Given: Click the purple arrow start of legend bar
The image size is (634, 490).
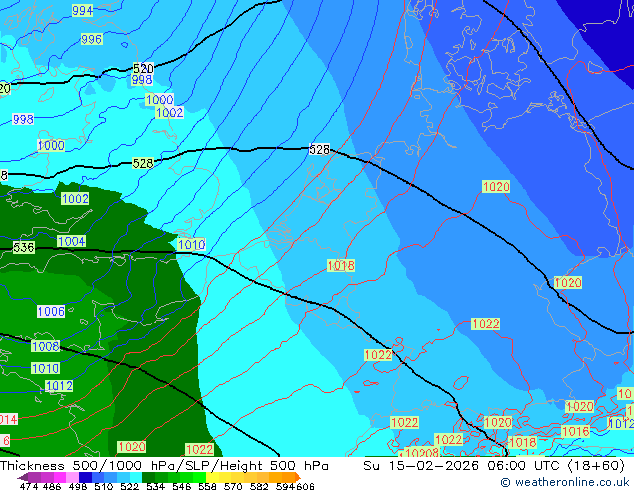Looking at the screenshot, I should (x=23, y=477).
